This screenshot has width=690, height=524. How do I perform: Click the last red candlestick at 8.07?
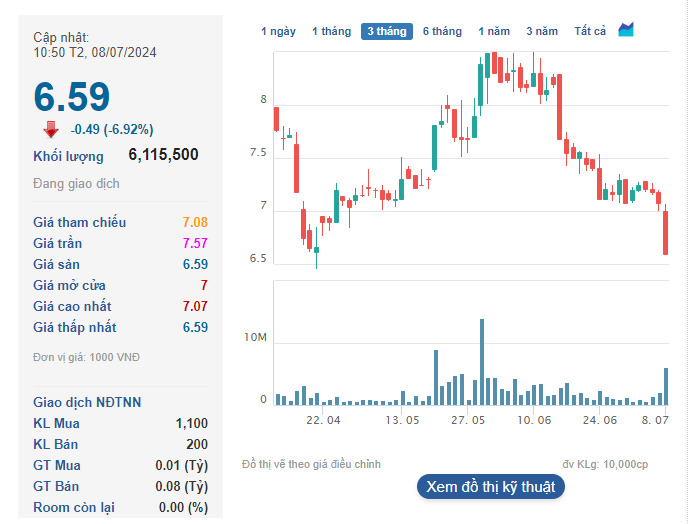[665, 232]
